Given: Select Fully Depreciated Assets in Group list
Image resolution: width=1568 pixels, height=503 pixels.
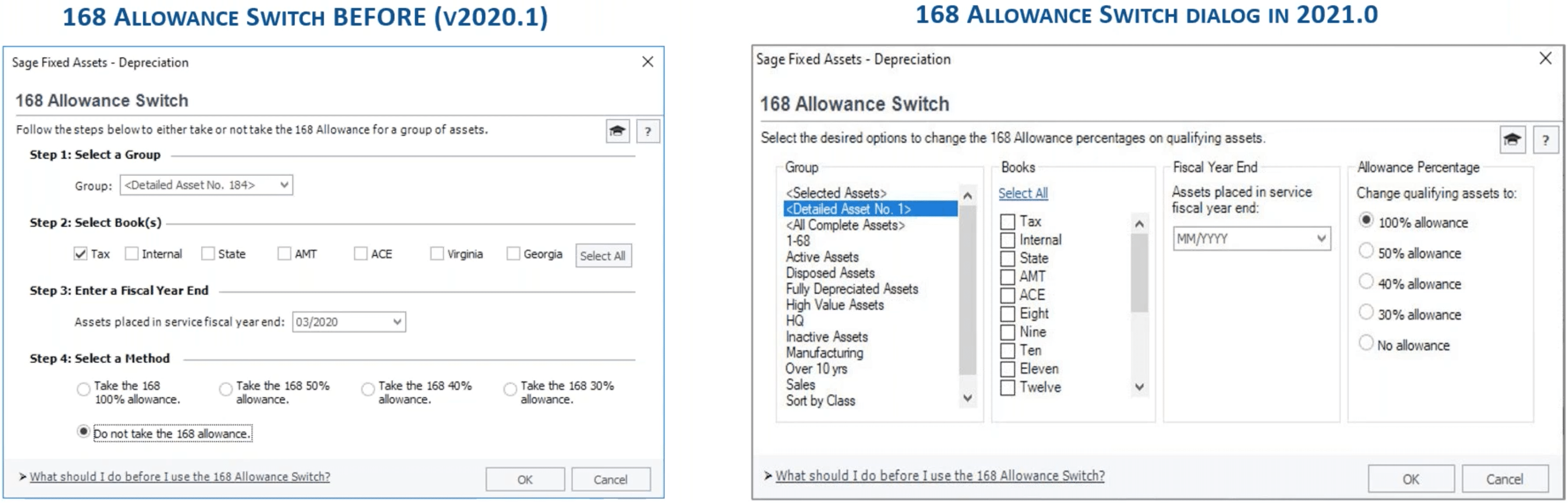Looking at the screenshot, I should point(852,289).
